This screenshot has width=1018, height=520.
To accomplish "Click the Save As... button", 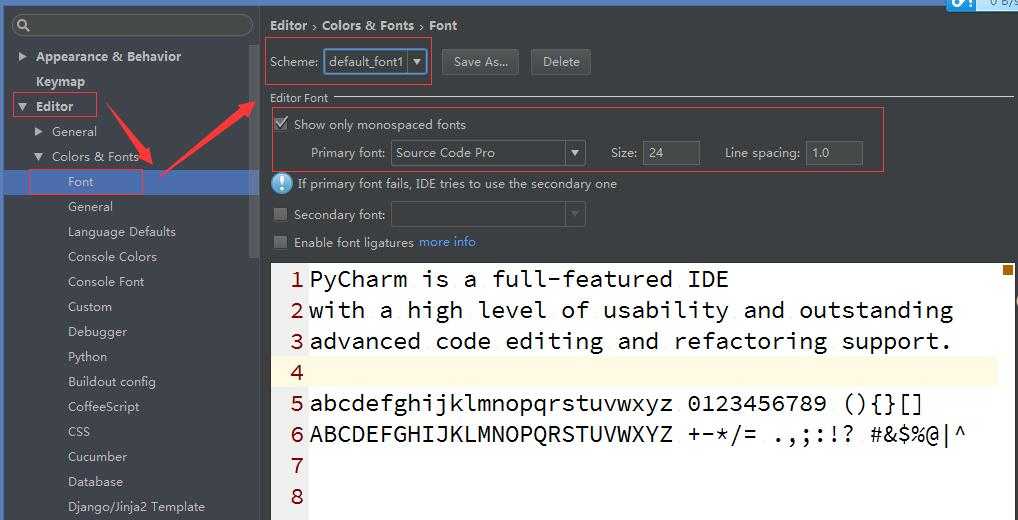I will coord(480,62).
